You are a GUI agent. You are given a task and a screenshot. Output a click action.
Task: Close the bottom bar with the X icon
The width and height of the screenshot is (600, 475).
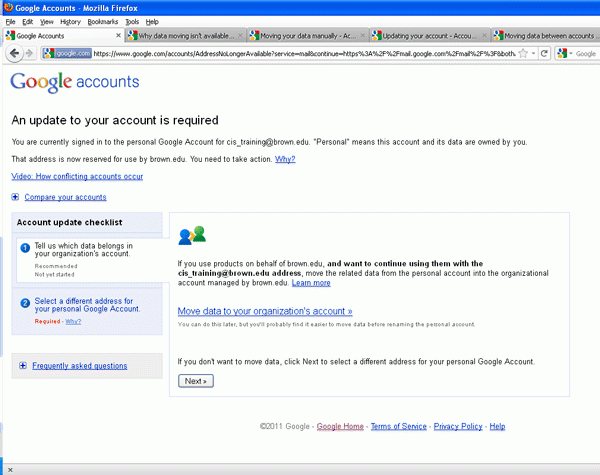(10, 470)
